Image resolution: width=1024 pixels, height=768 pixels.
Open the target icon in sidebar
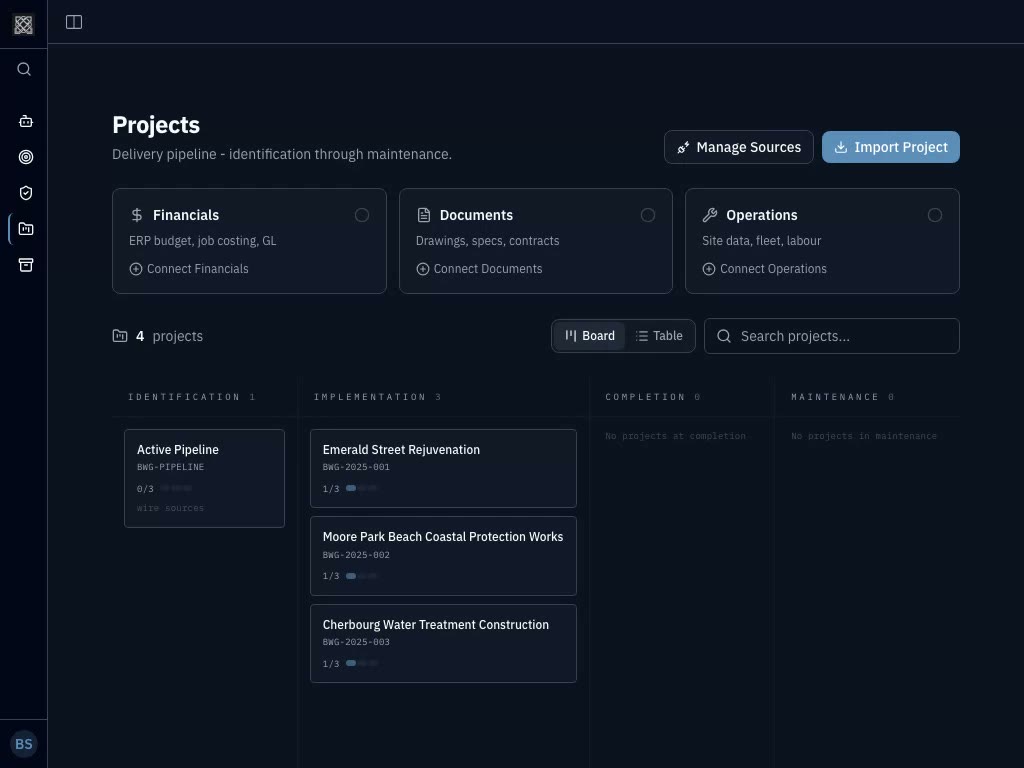(25, 157)
